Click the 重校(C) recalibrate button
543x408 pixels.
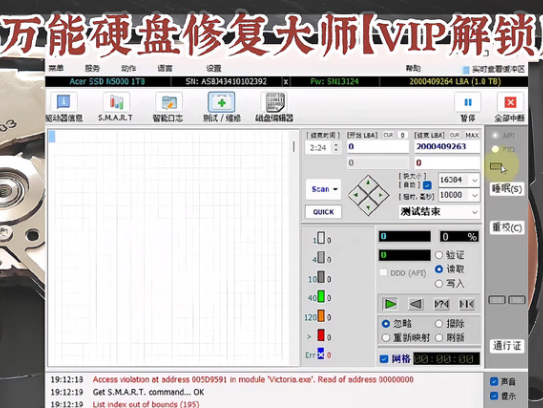pos(507,228)
